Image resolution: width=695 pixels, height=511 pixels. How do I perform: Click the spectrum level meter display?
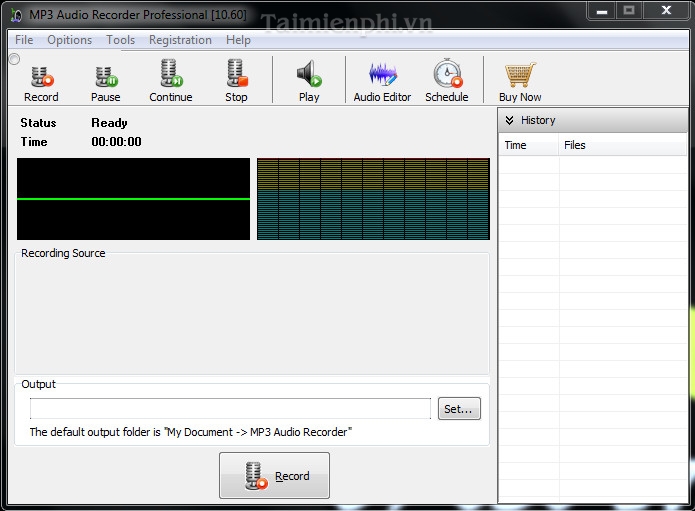(373, 199)
